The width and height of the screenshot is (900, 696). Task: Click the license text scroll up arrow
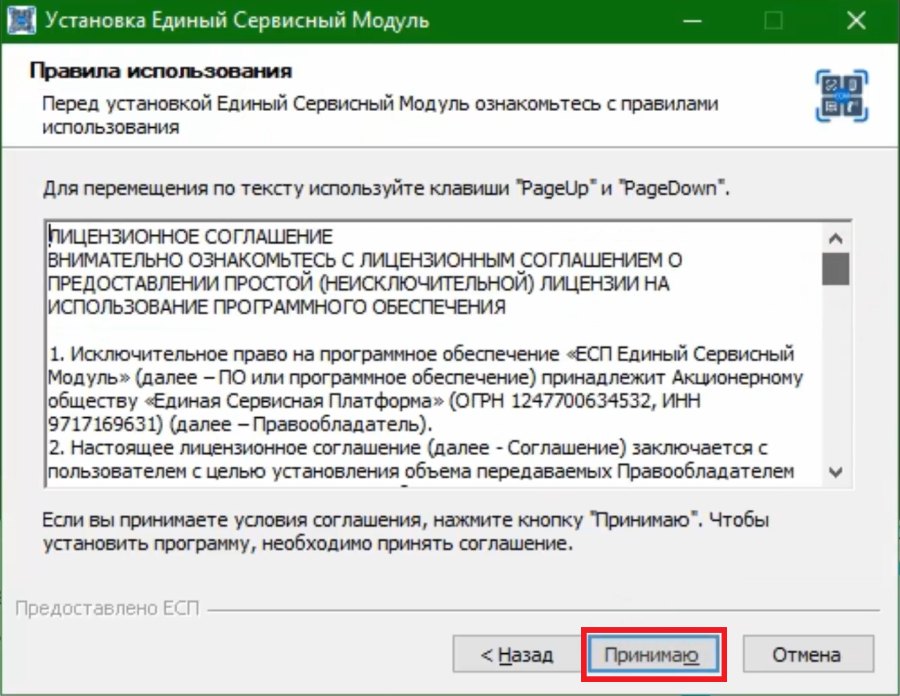click(836, 238)
